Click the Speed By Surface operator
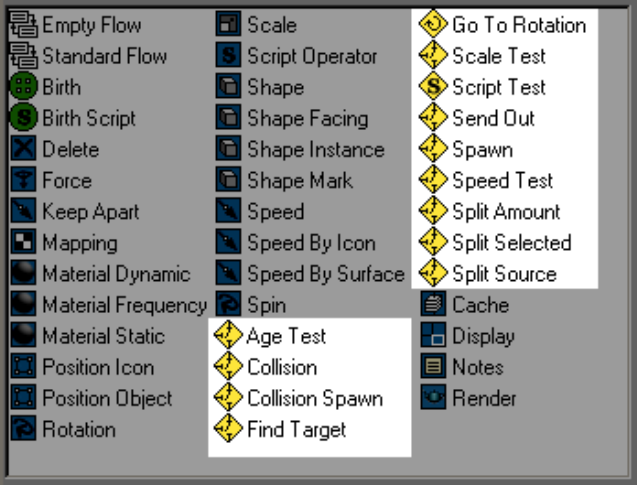637x485 pixels. click(325, 274)
